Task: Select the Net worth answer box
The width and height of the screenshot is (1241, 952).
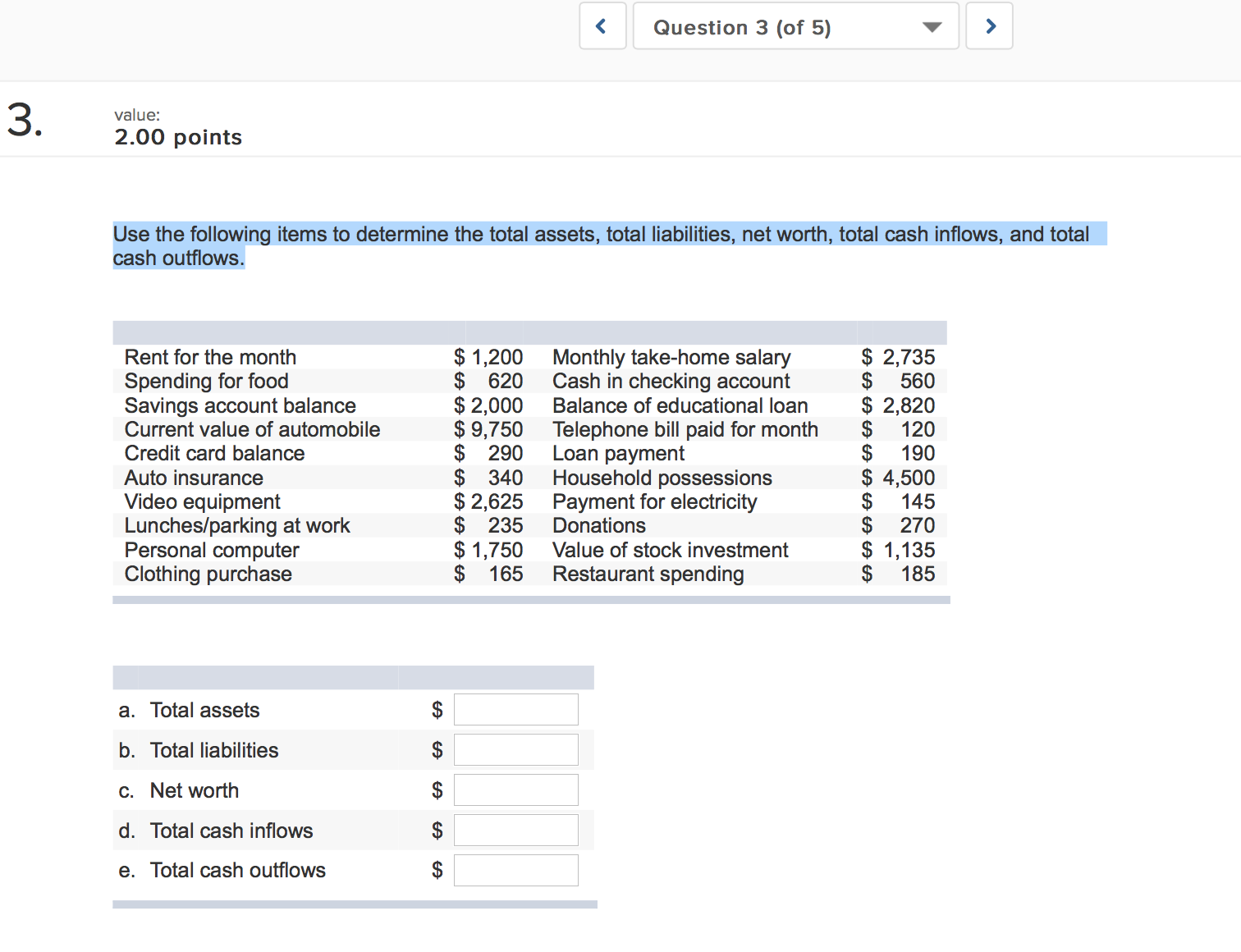Action: pyautogui.click(x=515, y=790)
